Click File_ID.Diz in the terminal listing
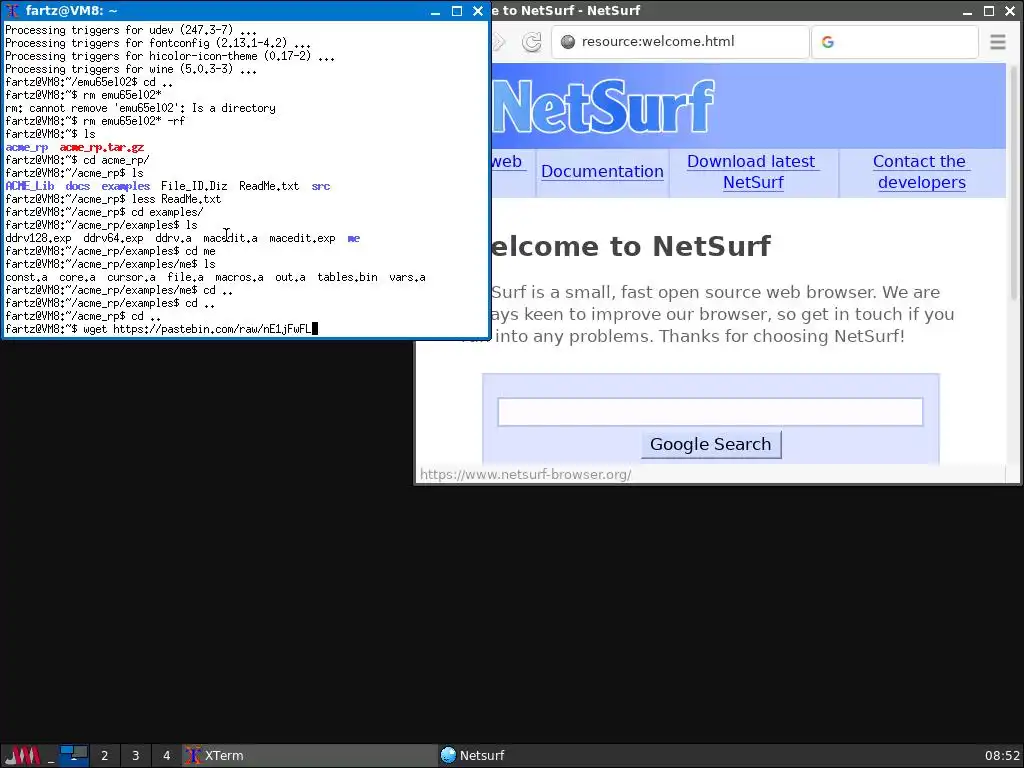 click(x=194, y=186)
